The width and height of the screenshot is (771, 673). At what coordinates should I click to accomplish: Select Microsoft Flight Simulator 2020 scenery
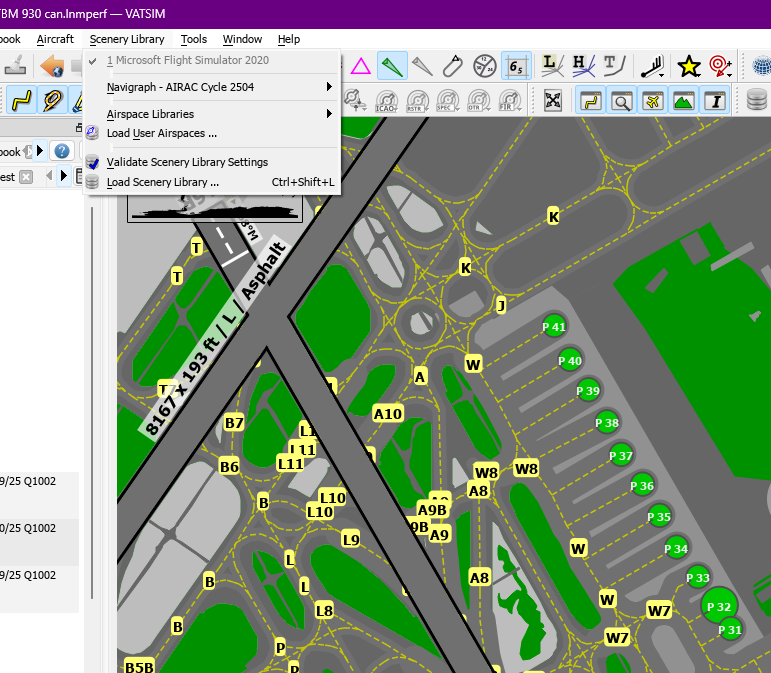pos(212,60)
